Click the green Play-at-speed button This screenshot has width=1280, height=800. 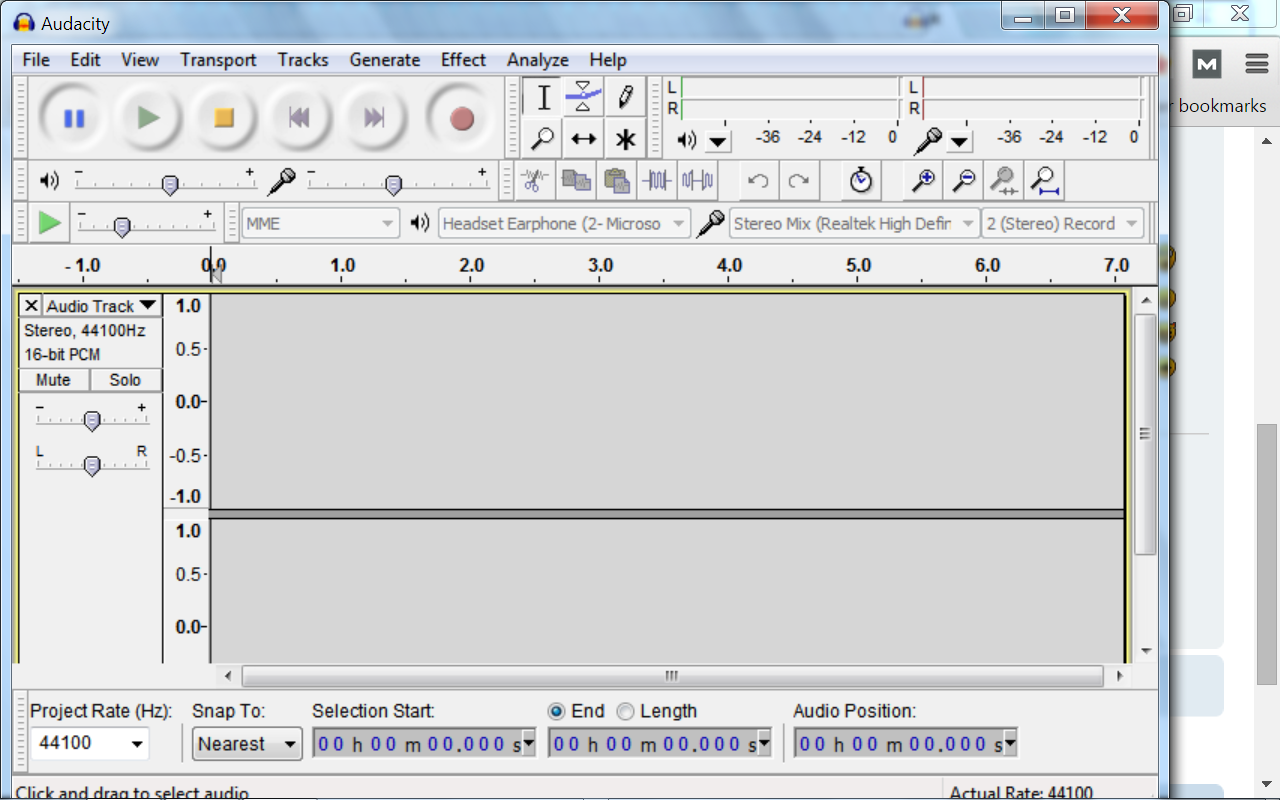pyautogui.click(x=49, y=223)
